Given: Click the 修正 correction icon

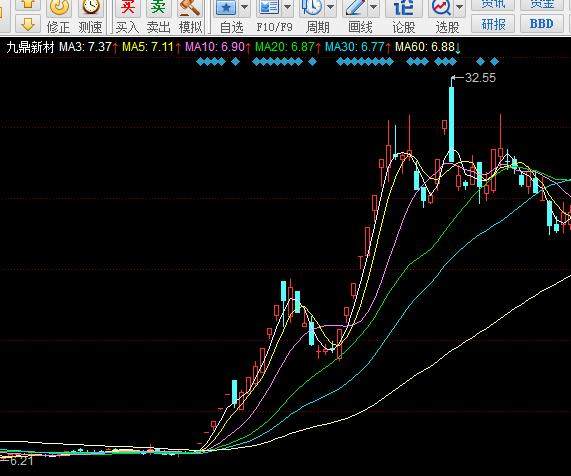Looking at the screenshot, I should [59, 8].
